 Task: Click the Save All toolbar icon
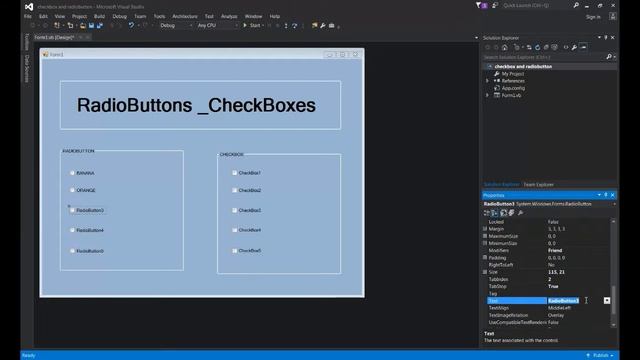coord(99,25)
